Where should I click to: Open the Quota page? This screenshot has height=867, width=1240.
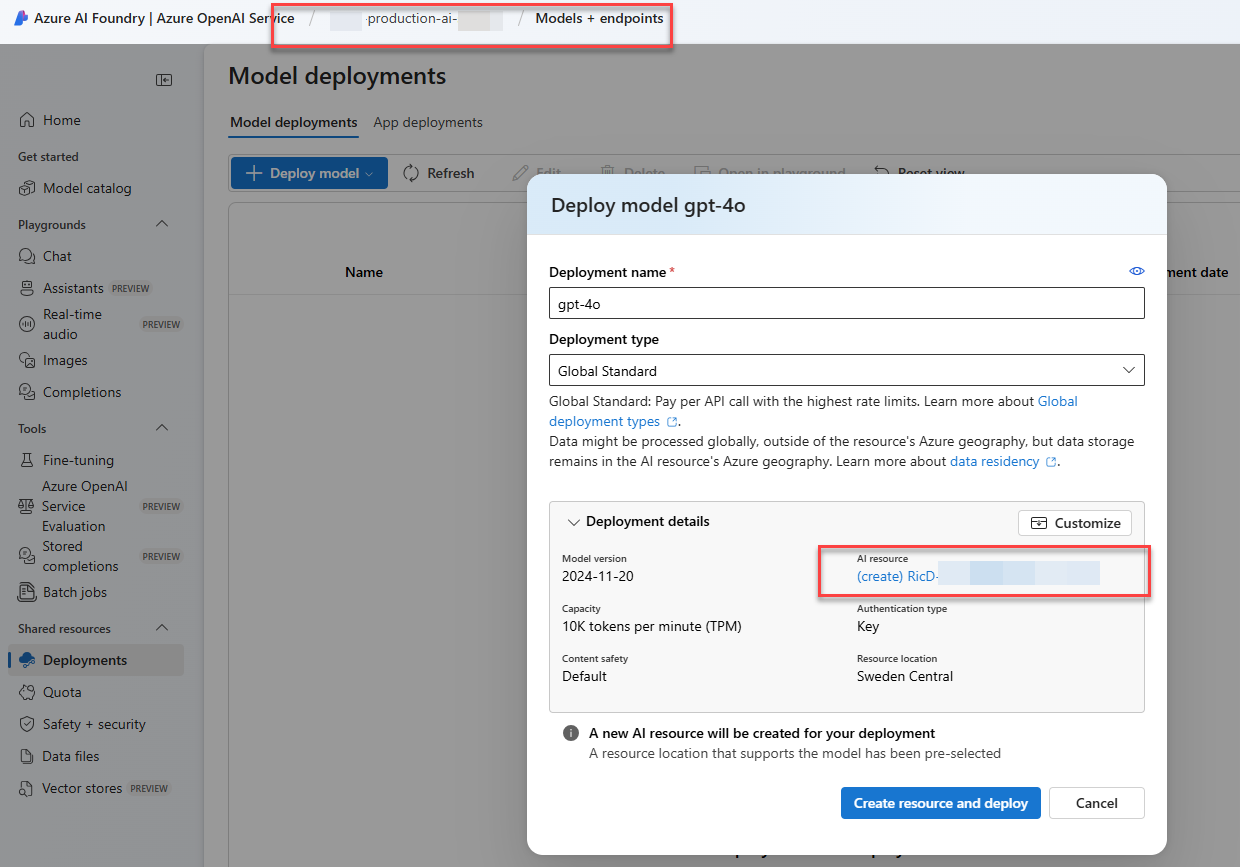57,692
